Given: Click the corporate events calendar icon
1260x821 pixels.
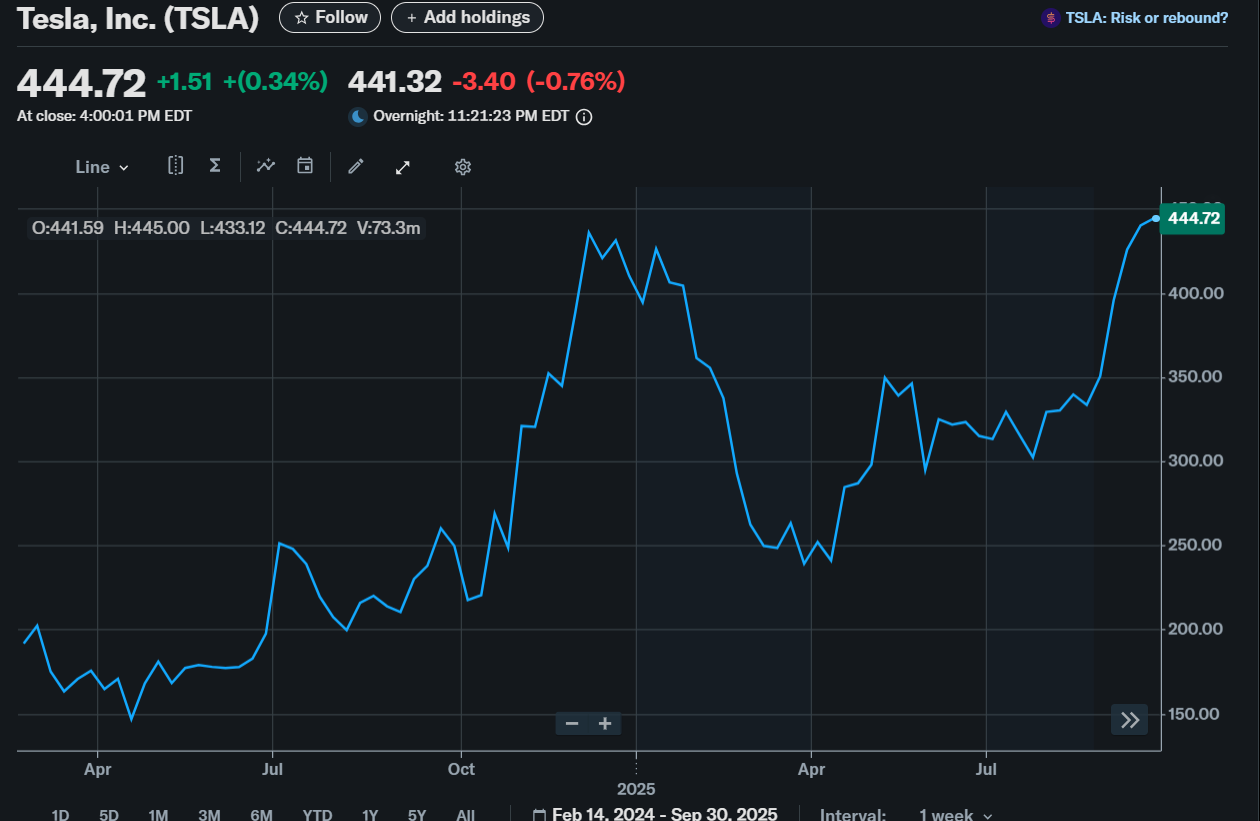Looking at the screenshot, I should click(x=305, y=166).
